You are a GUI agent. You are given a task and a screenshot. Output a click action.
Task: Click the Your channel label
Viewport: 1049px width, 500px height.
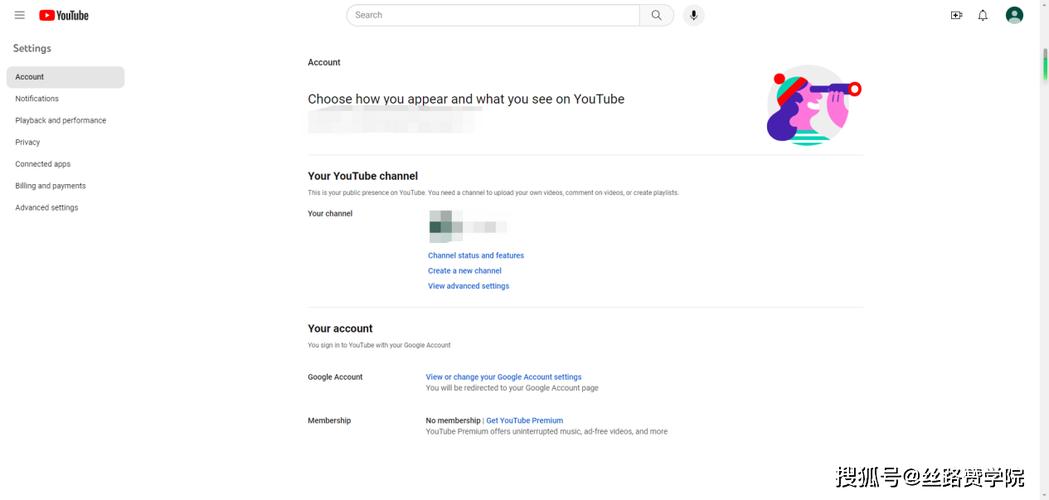click(330, 214)
